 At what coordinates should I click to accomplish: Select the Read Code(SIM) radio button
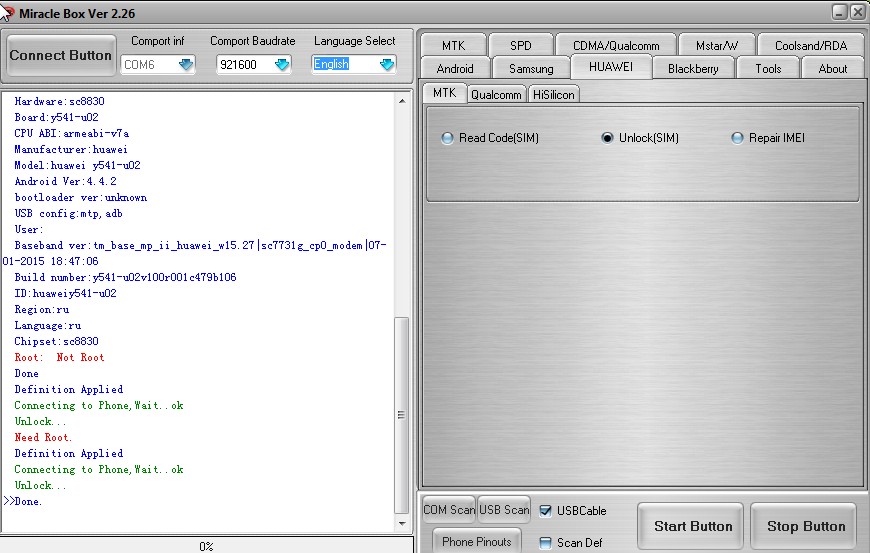click(447, 138)
